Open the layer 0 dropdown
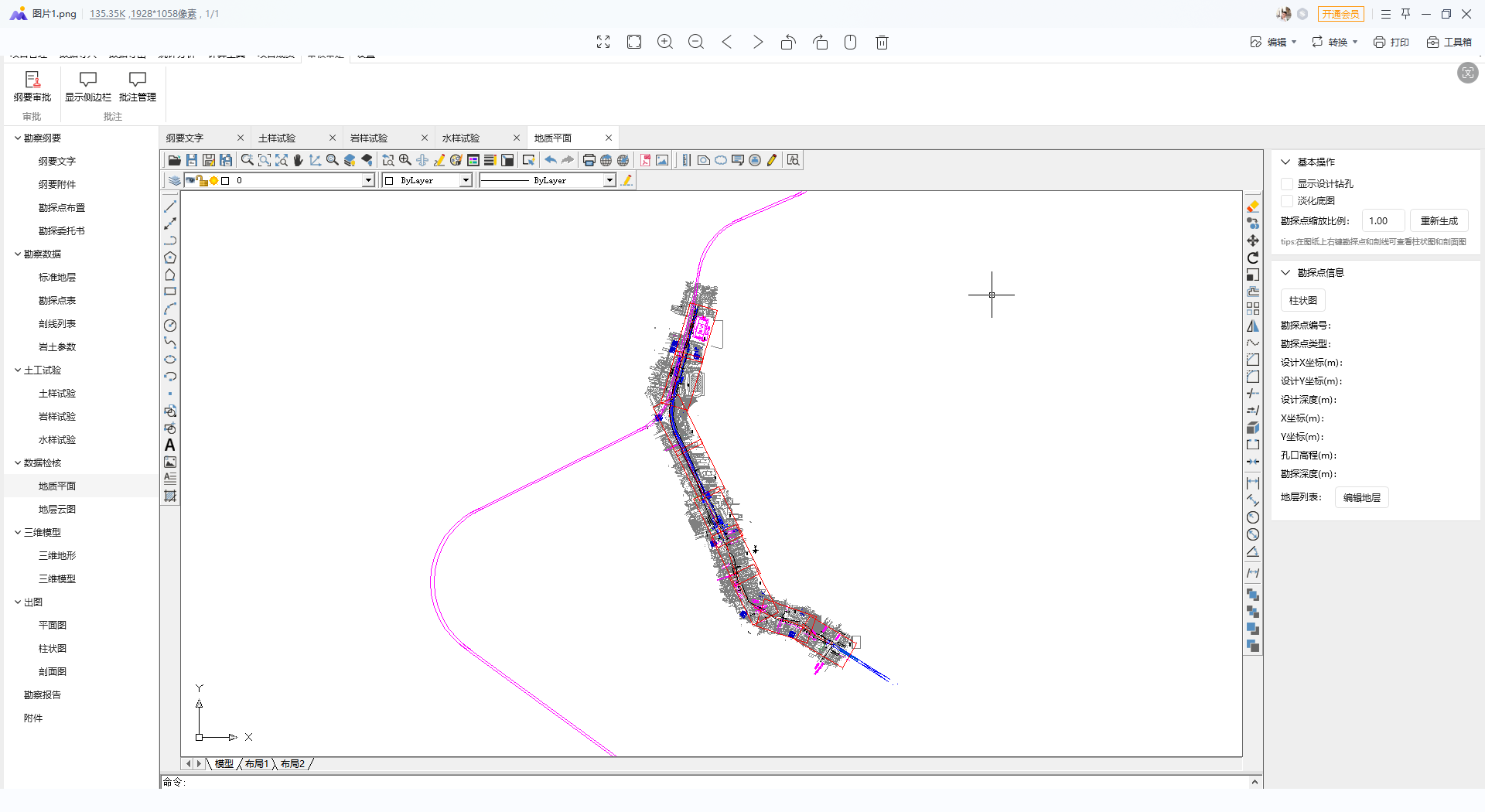Viewport: 1485px width, 812px height. pos(368,180)
